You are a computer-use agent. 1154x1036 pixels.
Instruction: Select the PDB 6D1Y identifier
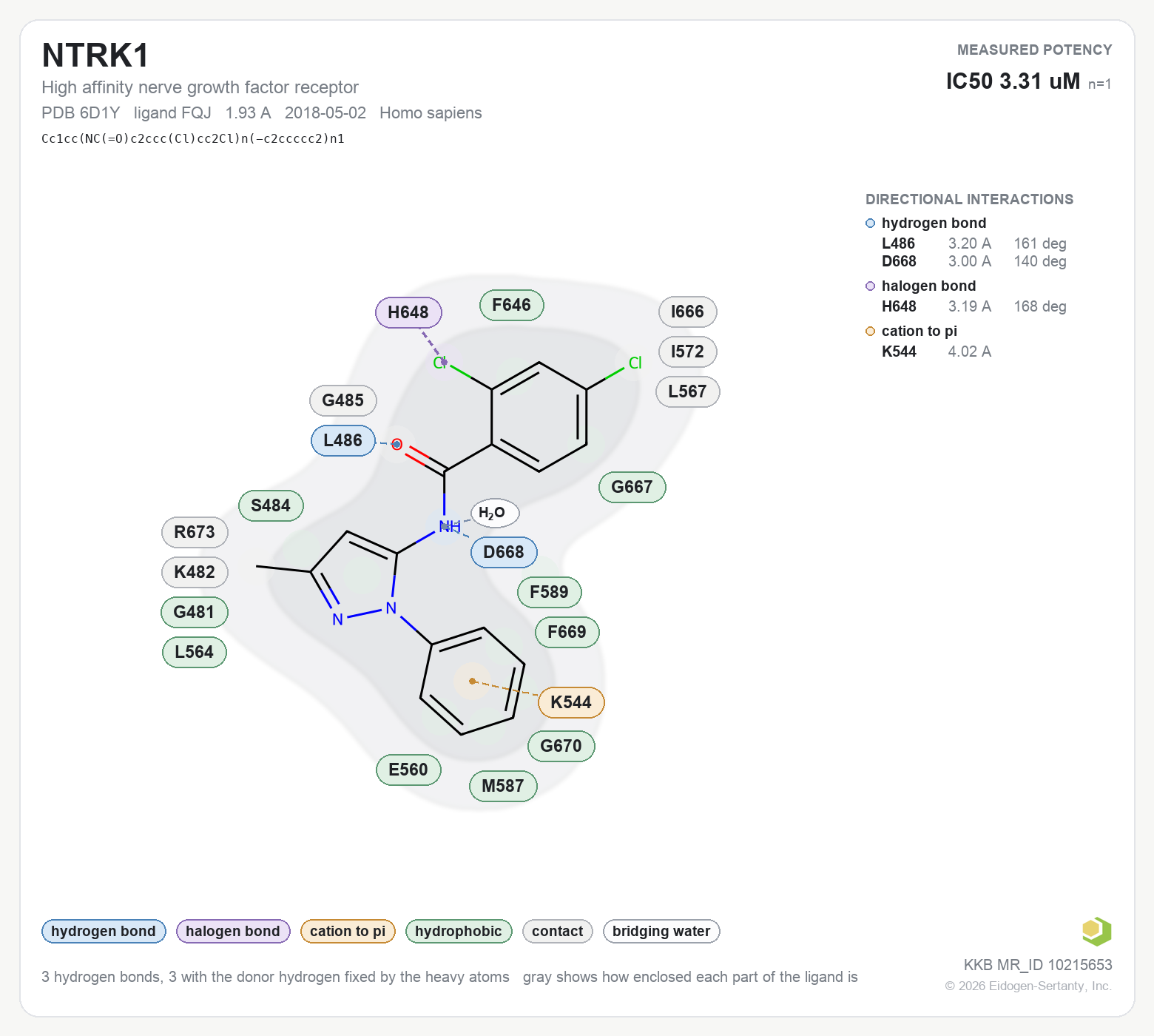pos(81,113)
